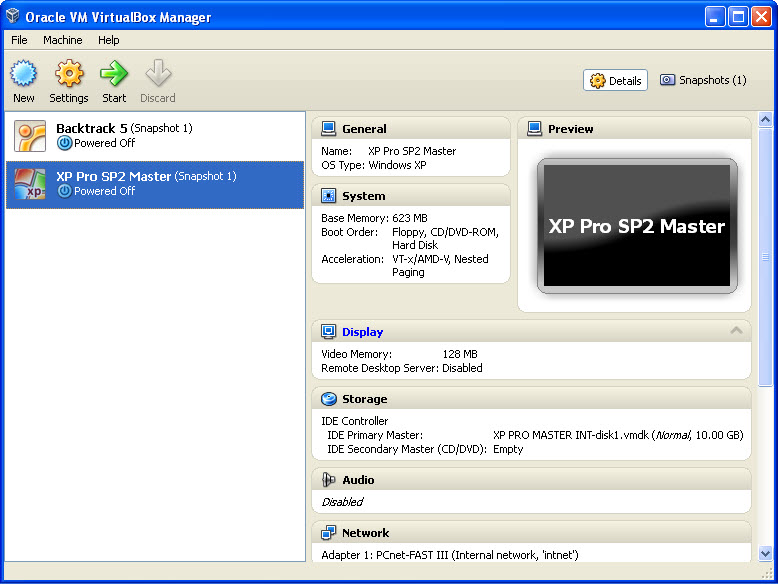
Task: Click the Storage section disk icon
Action: click(x=328, y=399)
